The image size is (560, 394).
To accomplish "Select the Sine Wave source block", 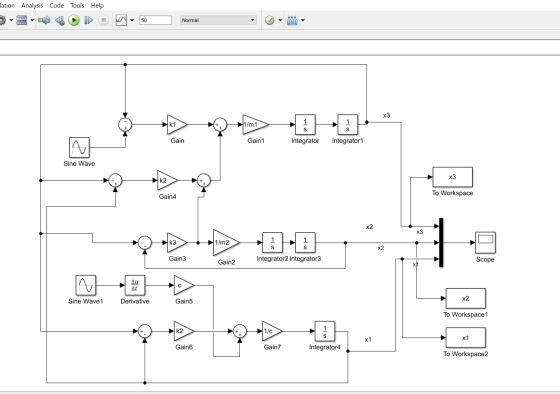I will [79, 147].
